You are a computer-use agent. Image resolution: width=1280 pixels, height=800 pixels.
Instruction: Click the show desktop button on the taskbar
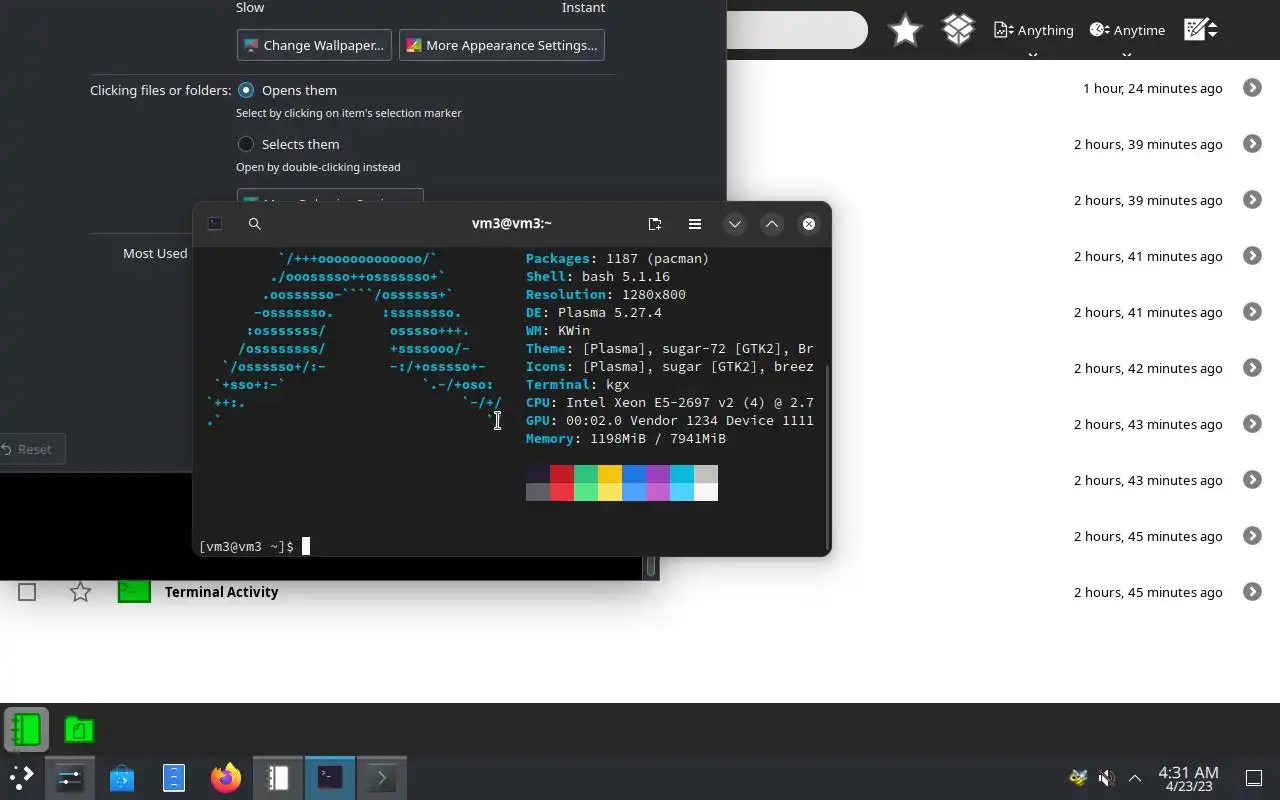click(x=1253, y=777)
